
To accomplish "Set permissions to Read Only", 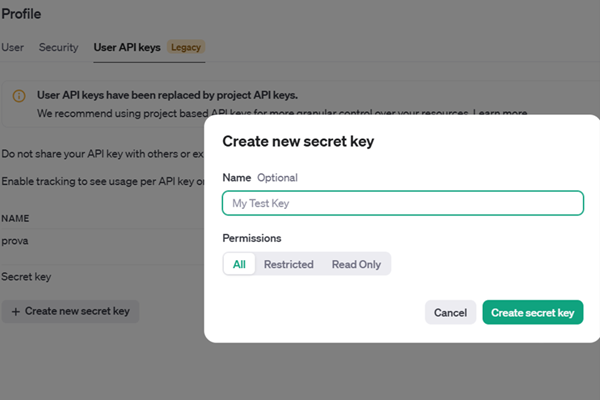I will click(356, 264).
